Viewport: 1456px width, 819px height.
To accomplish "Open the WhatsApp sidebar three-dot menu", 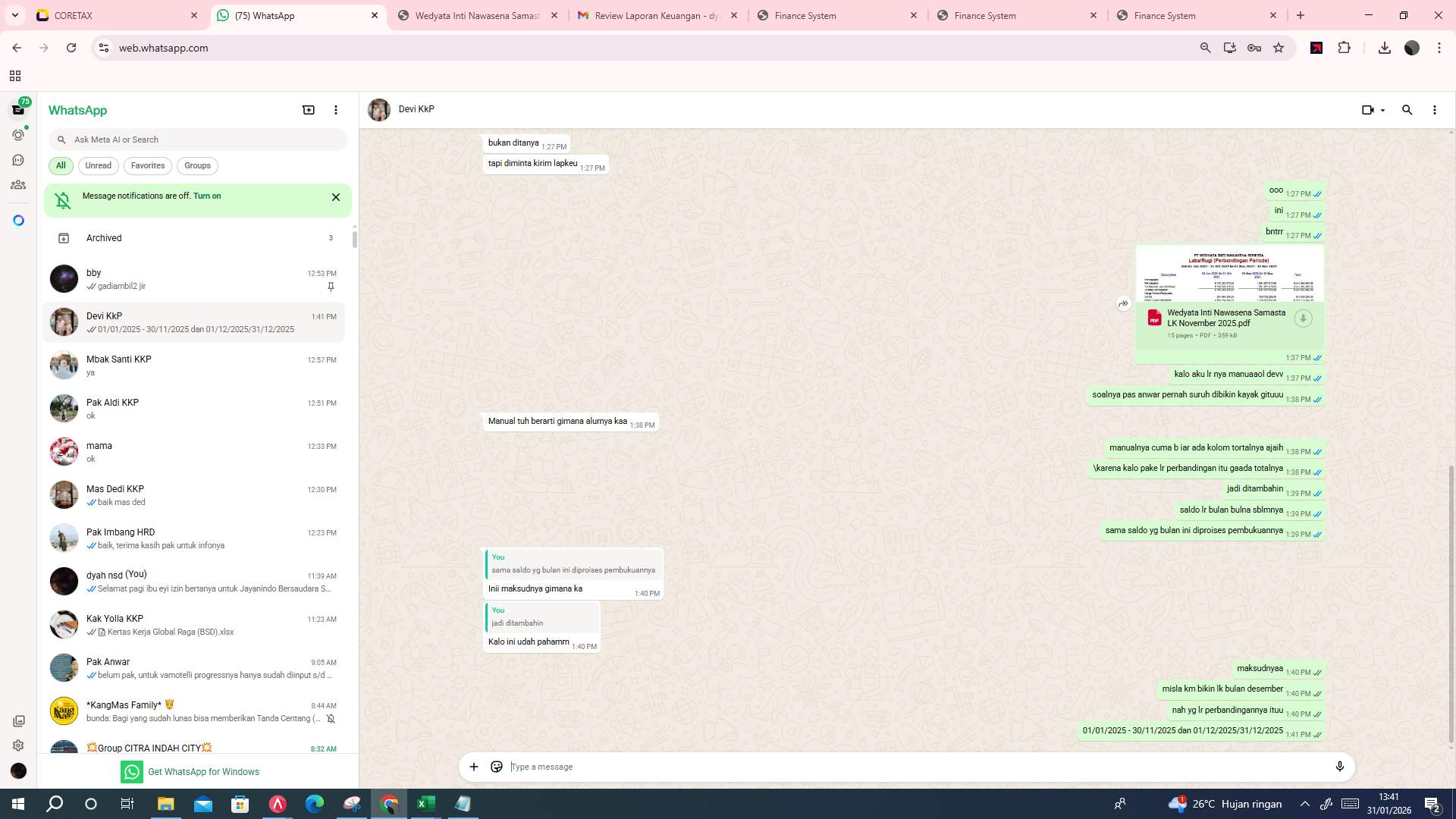I will click(x=336, y=110).
